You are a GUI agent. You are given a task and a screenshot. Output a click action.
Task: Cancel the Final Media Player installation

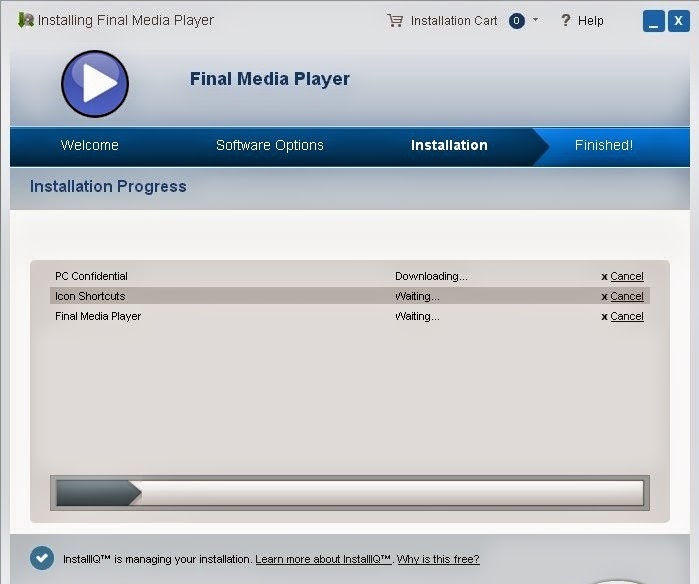click(627, 317)
